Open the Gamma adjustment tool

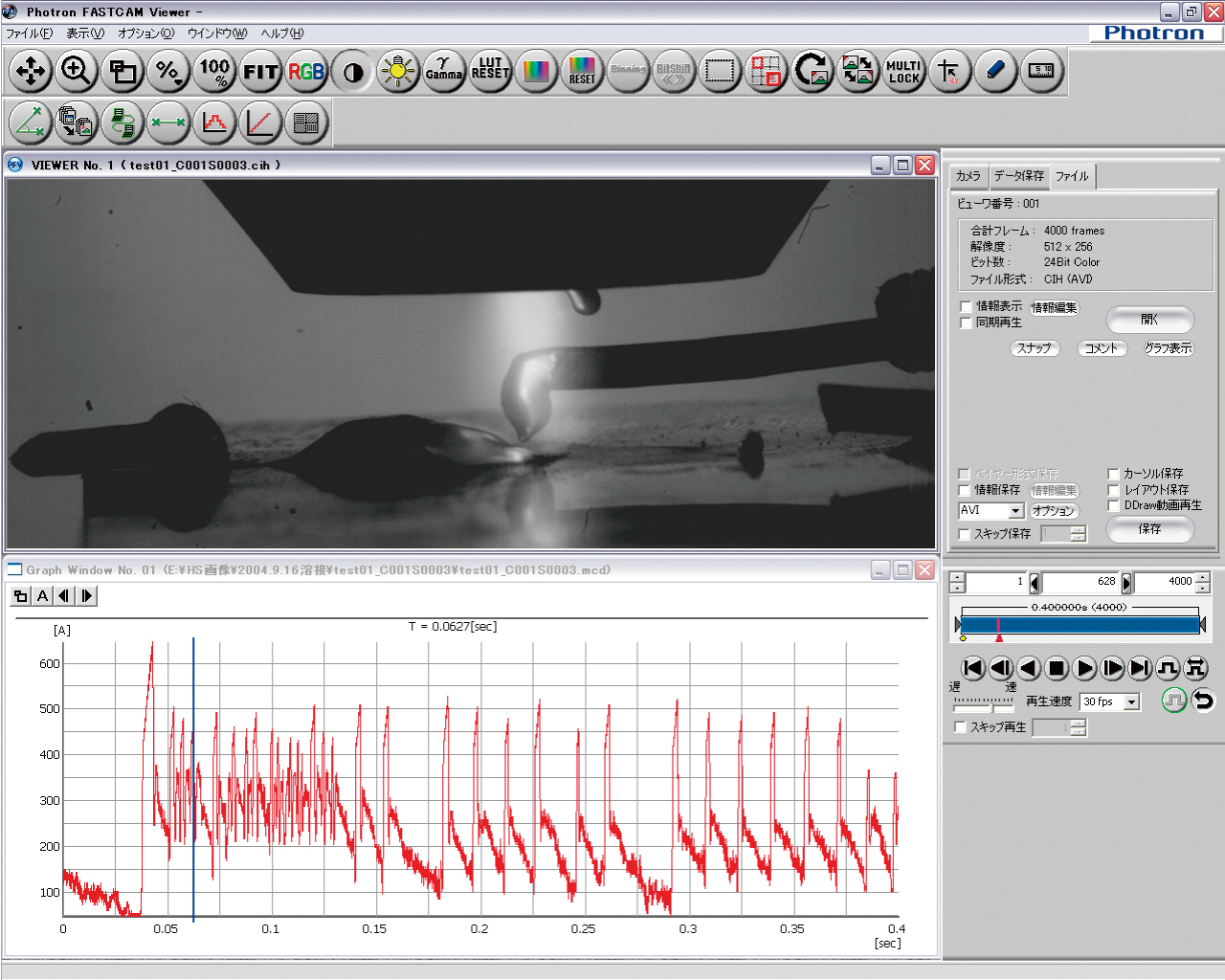(x=444, y=72)
